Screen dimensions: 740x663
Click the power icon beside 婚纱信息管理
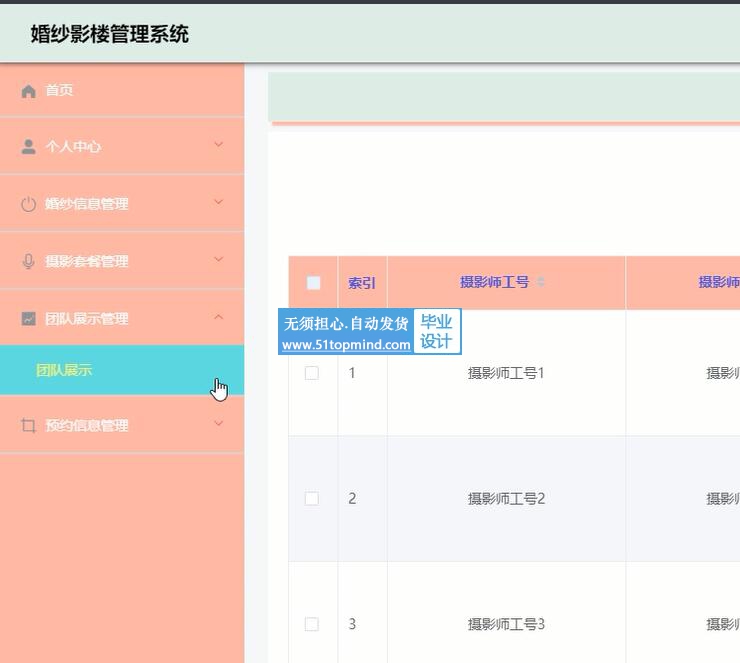pyautogui.click(x=28, y=204)
